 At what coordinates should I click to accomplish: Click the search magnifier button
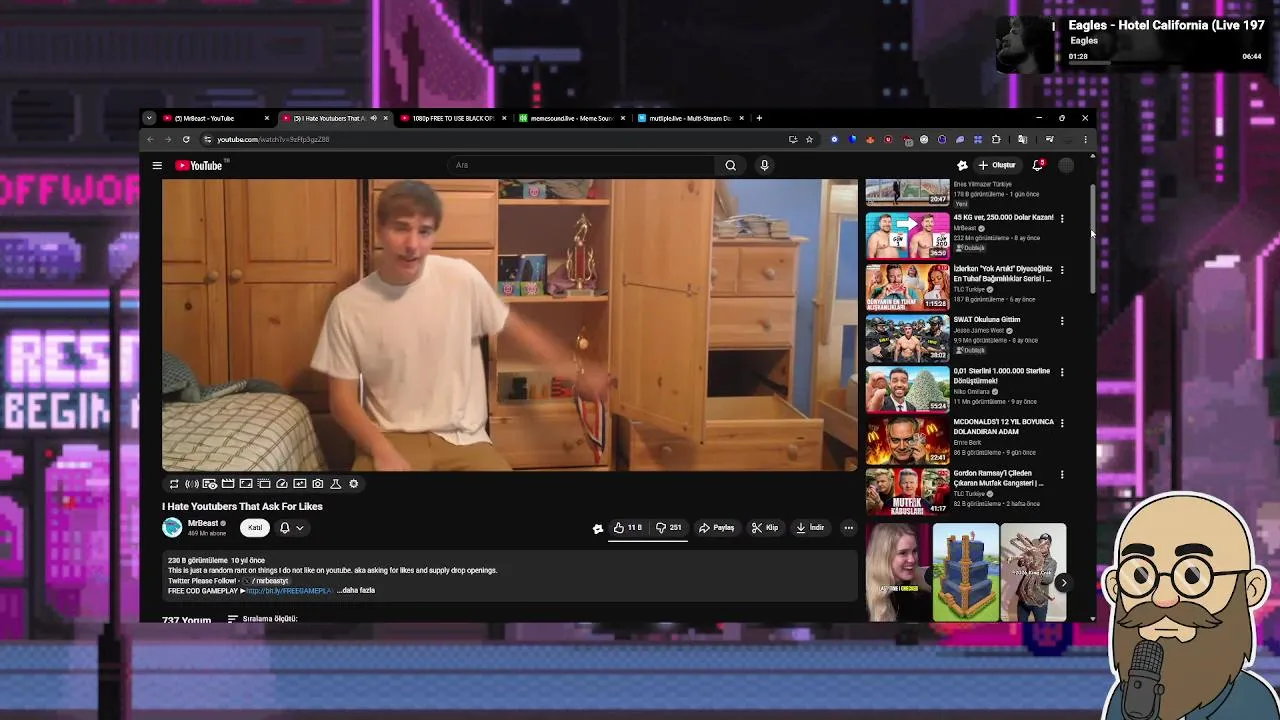pyautogui.click(x=731, y=165)
